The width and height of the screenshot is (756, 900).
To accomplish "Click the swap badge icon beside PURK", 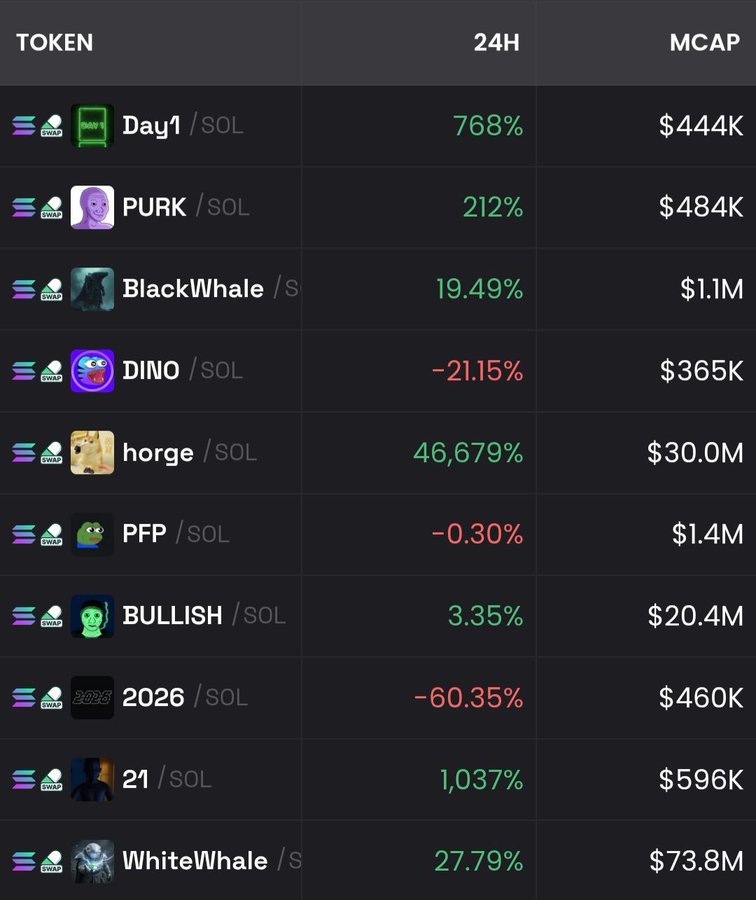I will point(51,208).
